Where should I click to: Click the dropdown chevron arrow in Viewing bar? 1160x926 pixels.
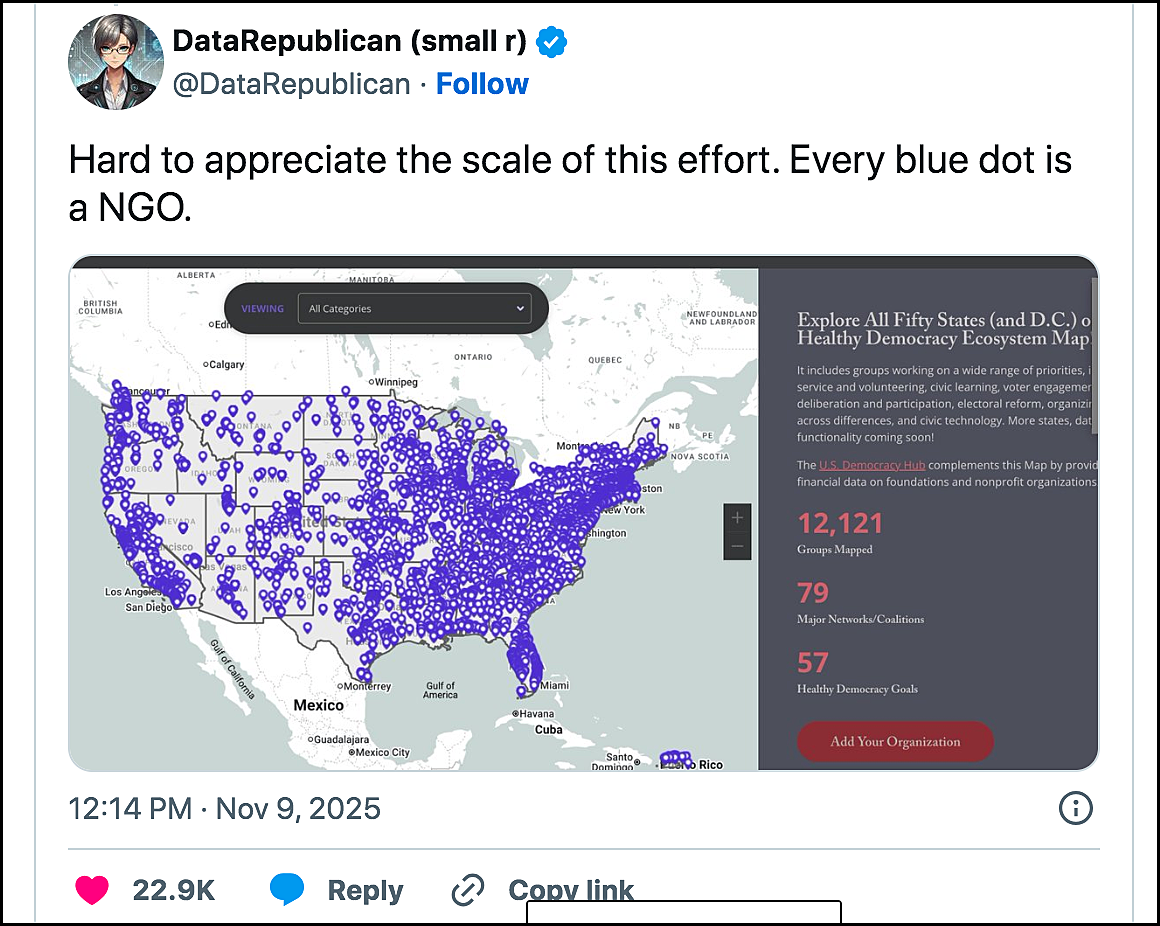[x=520, y=308]
